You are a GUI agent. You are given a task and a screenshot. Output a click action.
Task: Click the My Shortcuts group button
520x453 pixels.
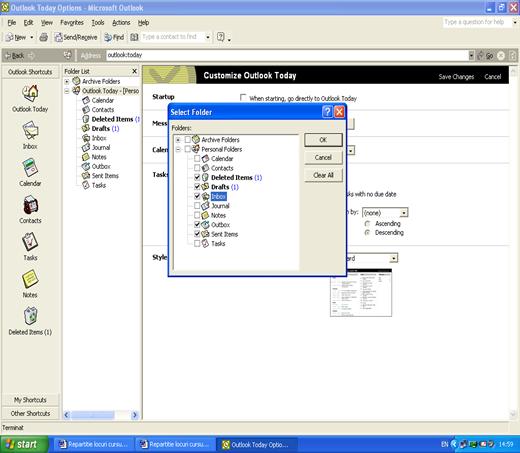(x=30, y=400)
